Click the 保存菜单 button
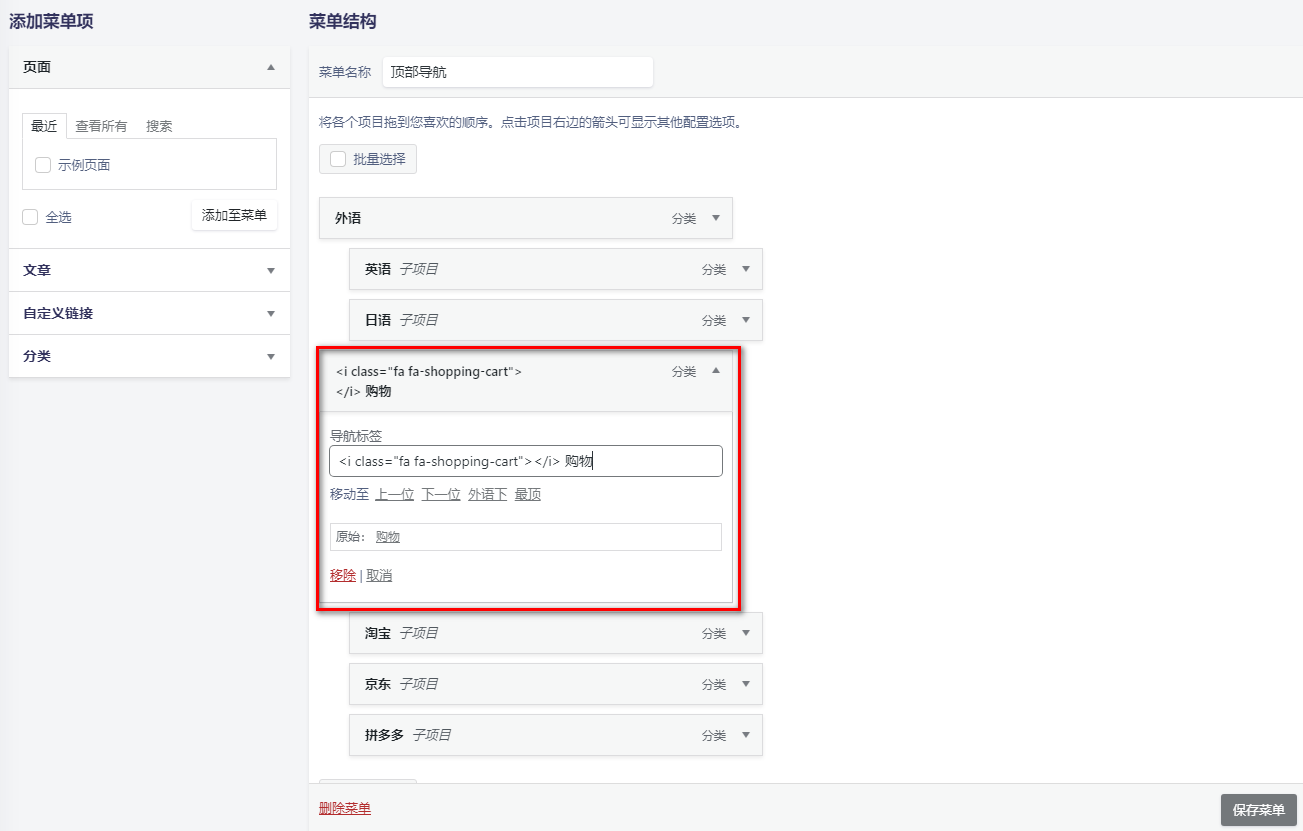This screenshot has height=831, width=1303. (1259, 810)
